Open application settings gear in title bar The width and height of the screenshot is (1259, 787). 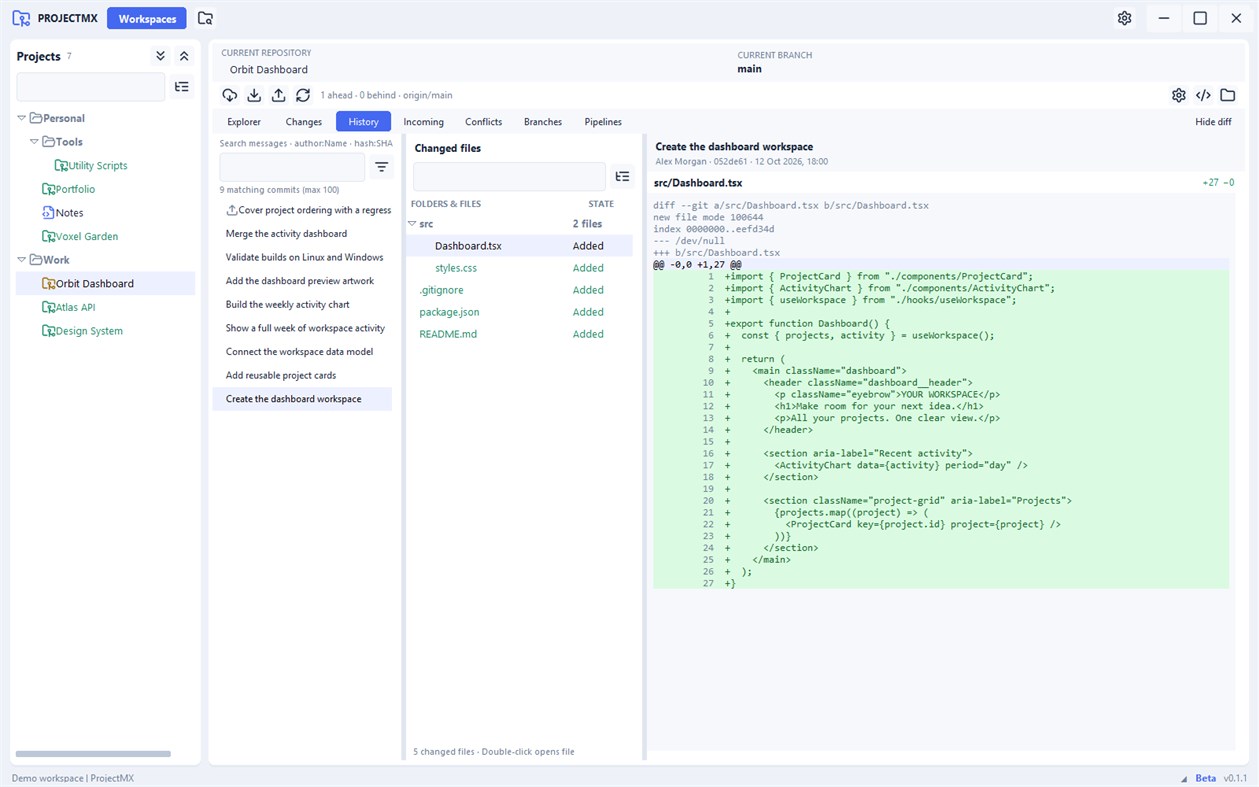(x=1125, y=18)
